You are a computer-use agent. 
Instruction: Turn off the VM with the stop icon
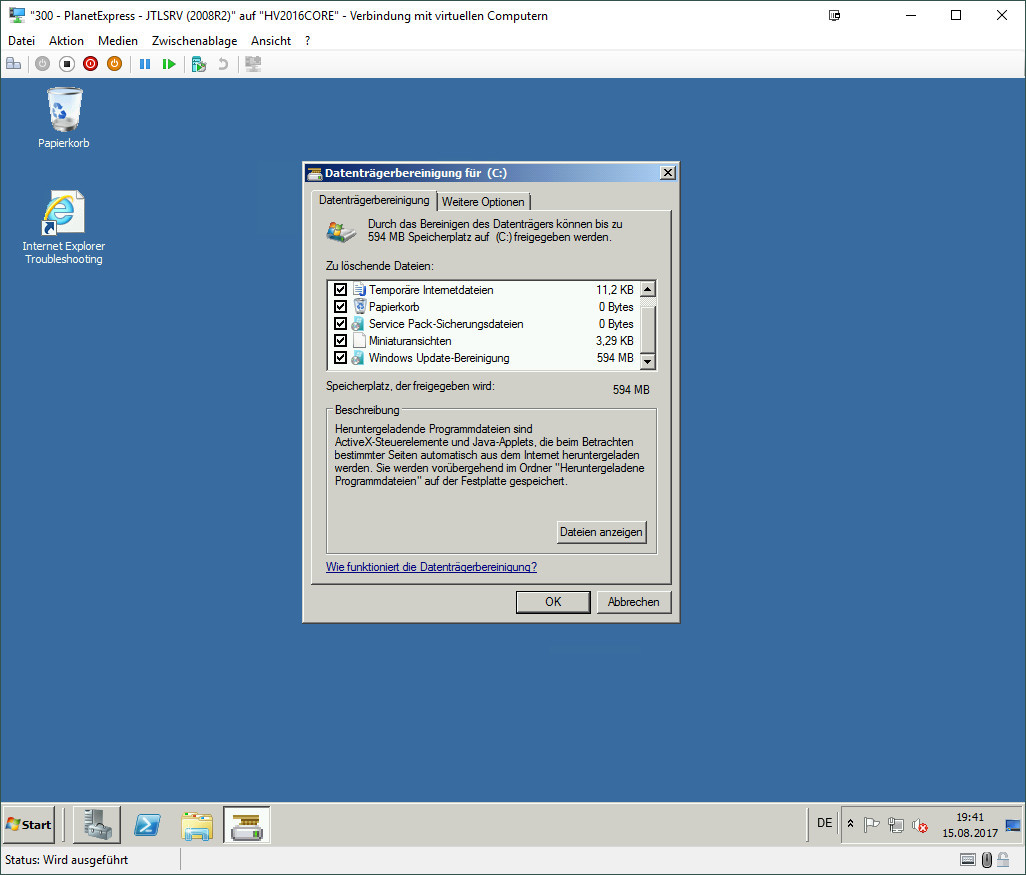tap(67, 64)
